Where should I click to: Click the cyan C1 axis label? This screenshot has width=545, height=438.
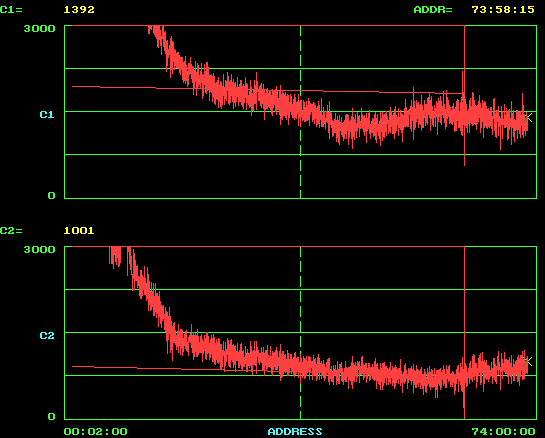click(x=47, y=114)
